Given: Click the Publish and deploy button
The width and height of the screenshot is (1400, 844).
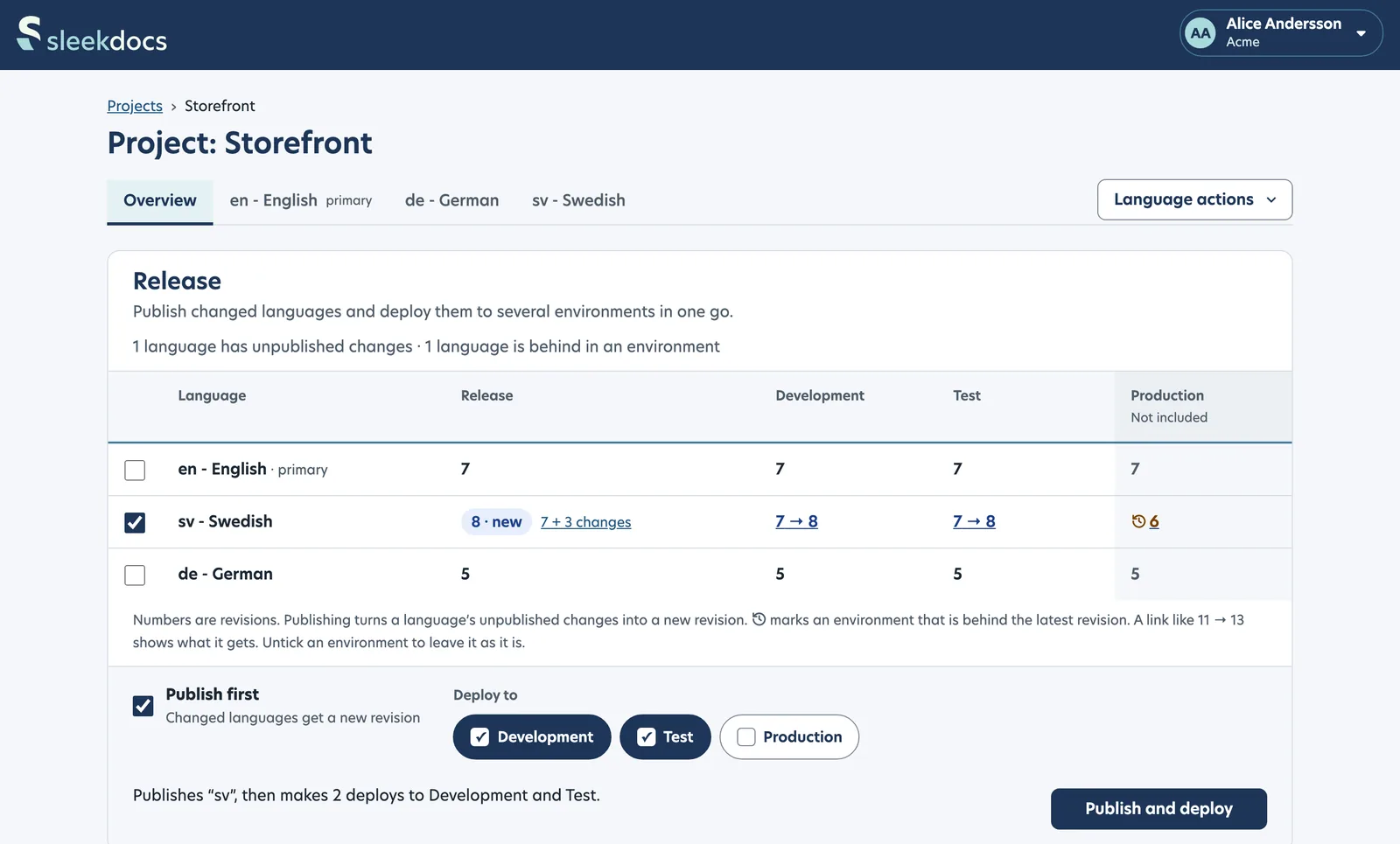Looking at the screenshot, I should point(1158,809).
